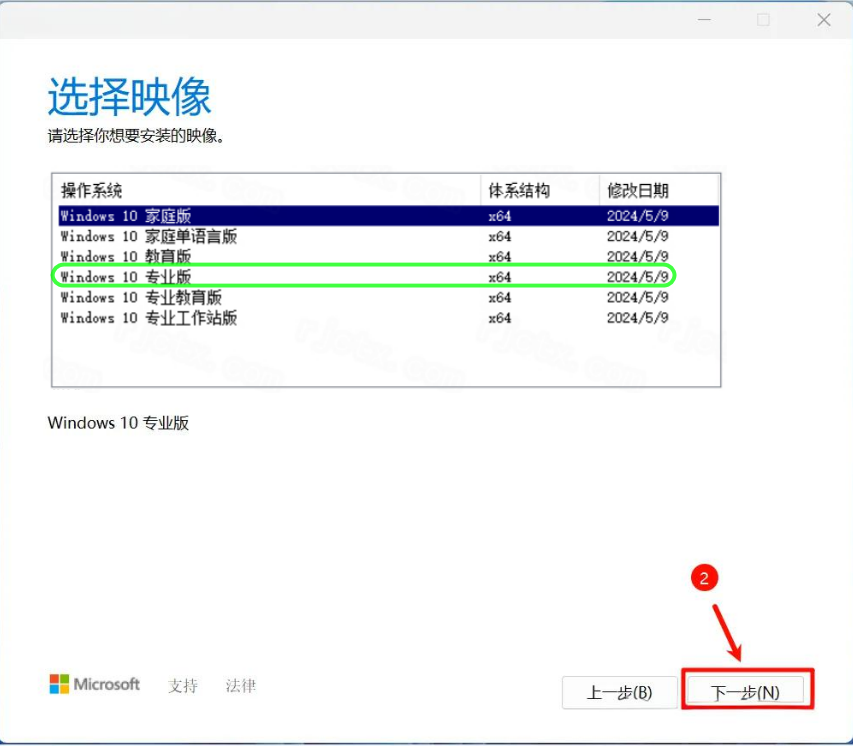The width and height of the screenshot is (853, 746).
Task: Select the Windows 10 家庭版 row
Action: pyautogui.click(x=388, y=216)
